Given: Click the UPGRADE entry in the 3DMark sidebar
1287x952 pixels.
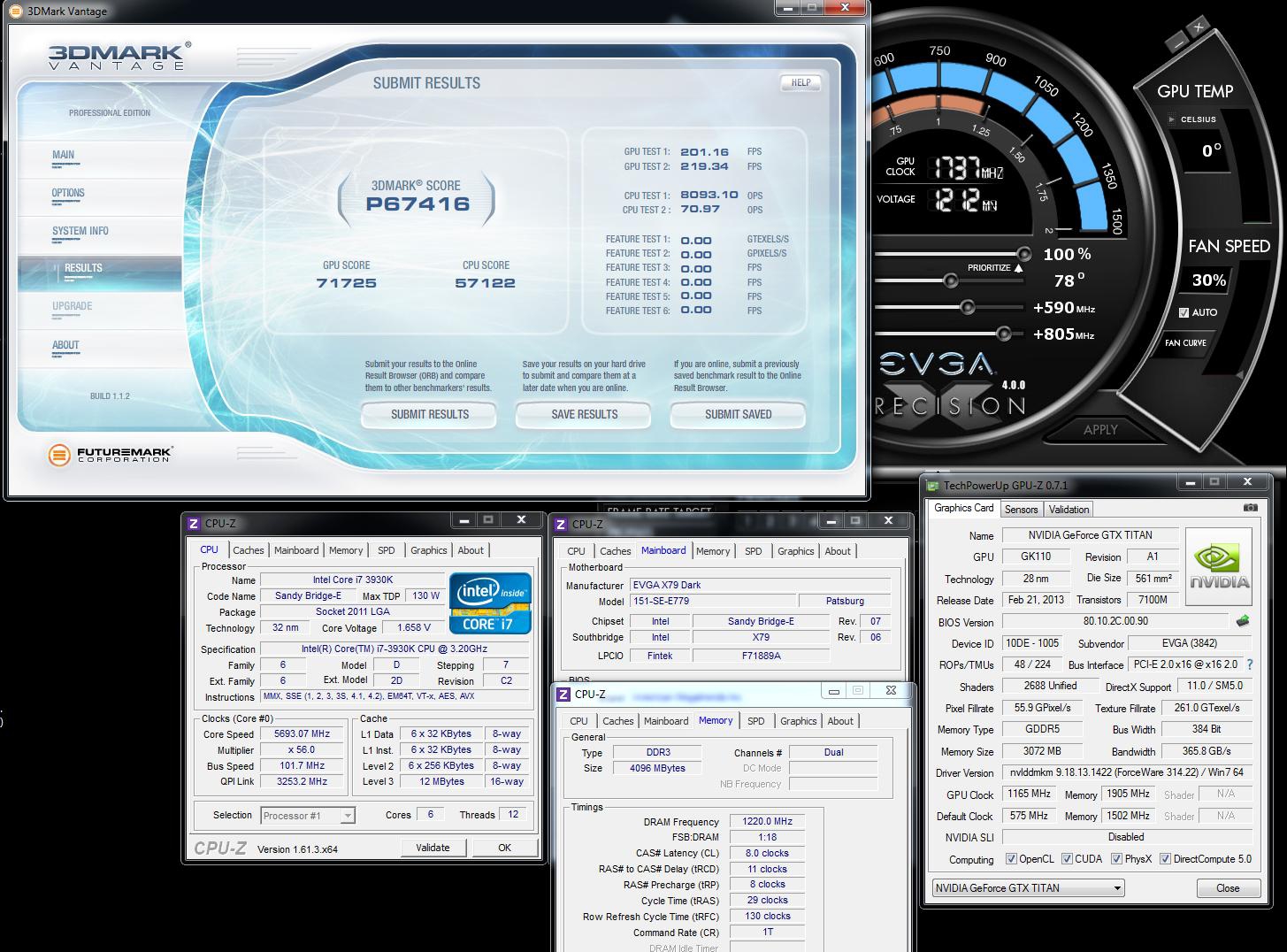Looking at the screenshot, I should click(x=73, y=306).
